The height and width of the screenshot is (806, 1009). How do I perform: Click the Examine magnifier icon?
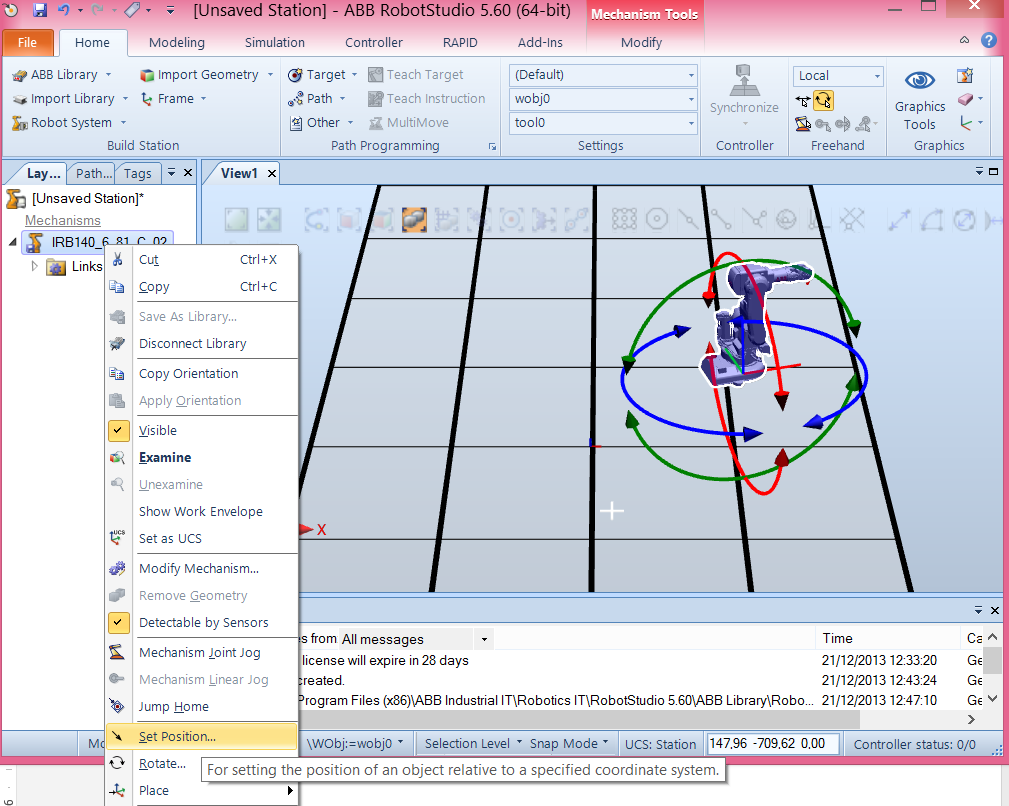point(118,457)
